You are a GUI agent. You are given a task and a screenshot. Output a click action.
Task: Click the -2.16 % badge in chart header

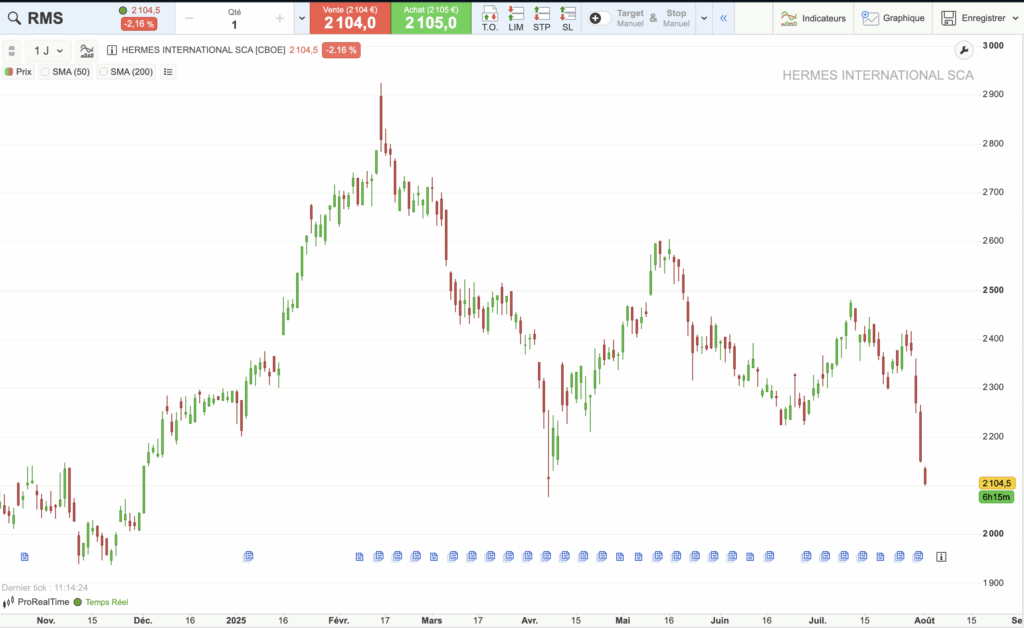pyautogui.click(x=341, y=50)
